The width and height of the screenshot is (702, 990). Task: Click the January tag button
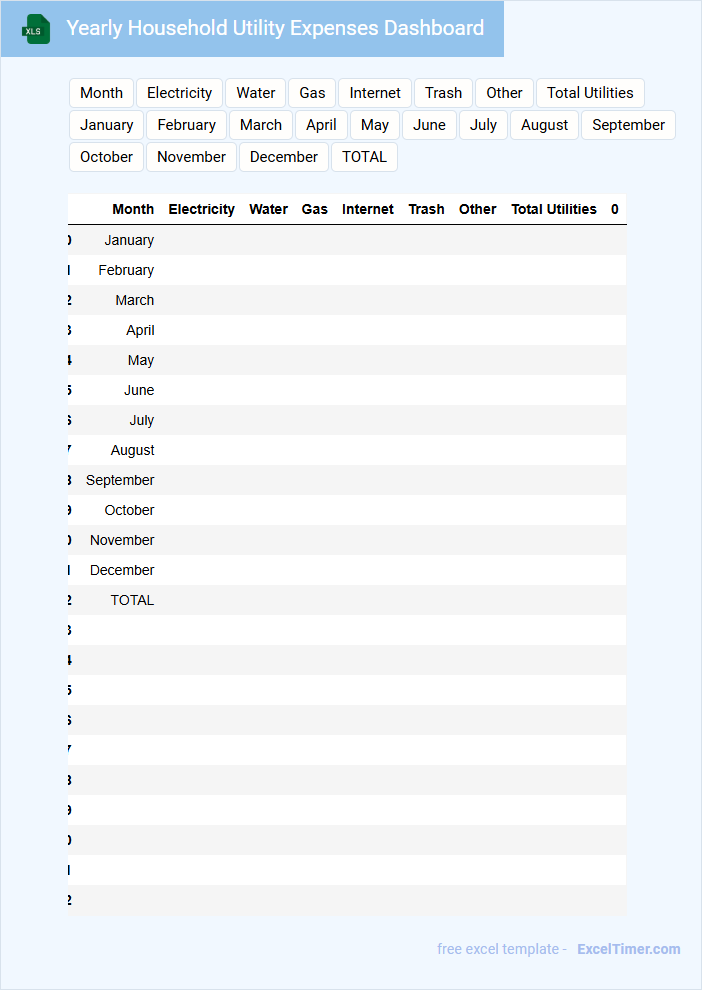[107, 125]
